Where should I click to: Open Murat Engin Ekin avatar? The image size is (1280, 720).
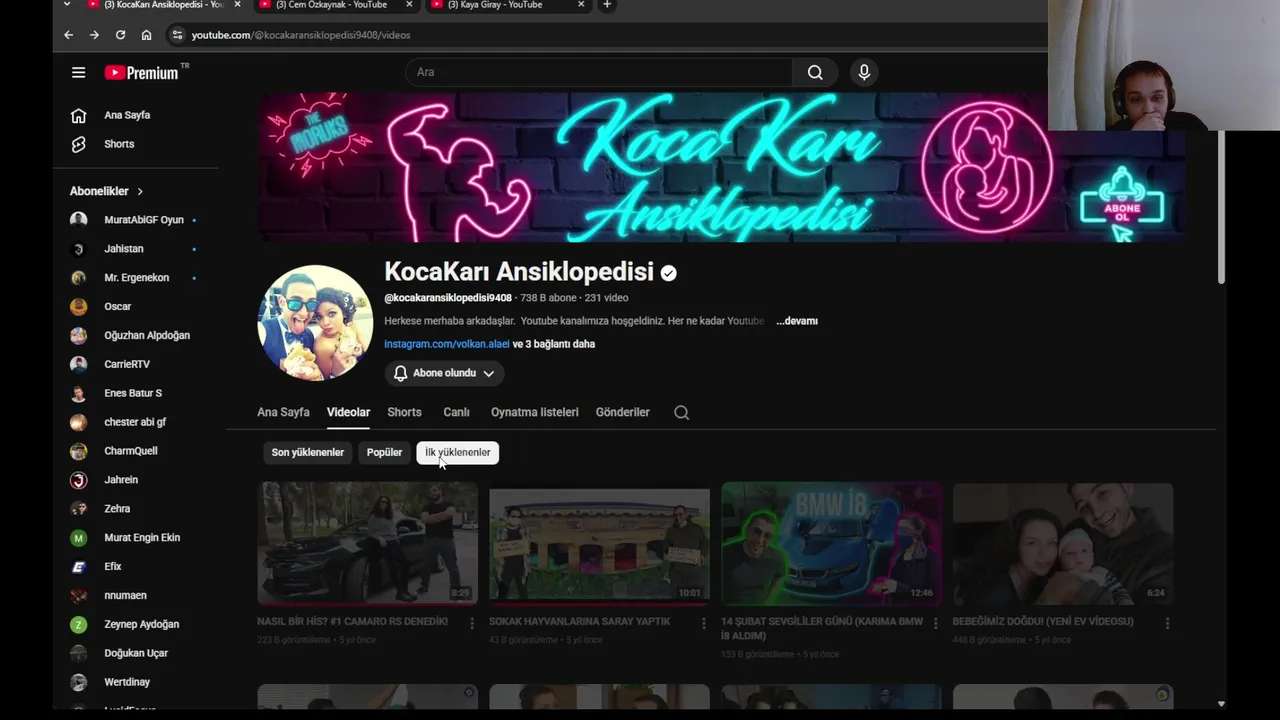(78, 538)
